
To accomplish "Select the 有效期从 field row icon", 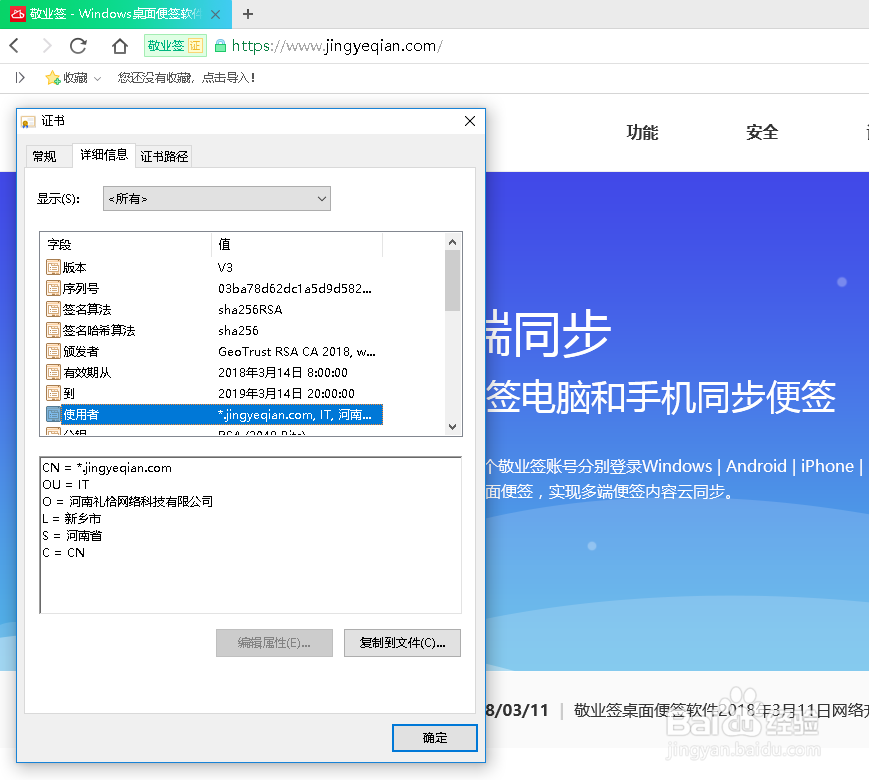I will coord(53,373).
